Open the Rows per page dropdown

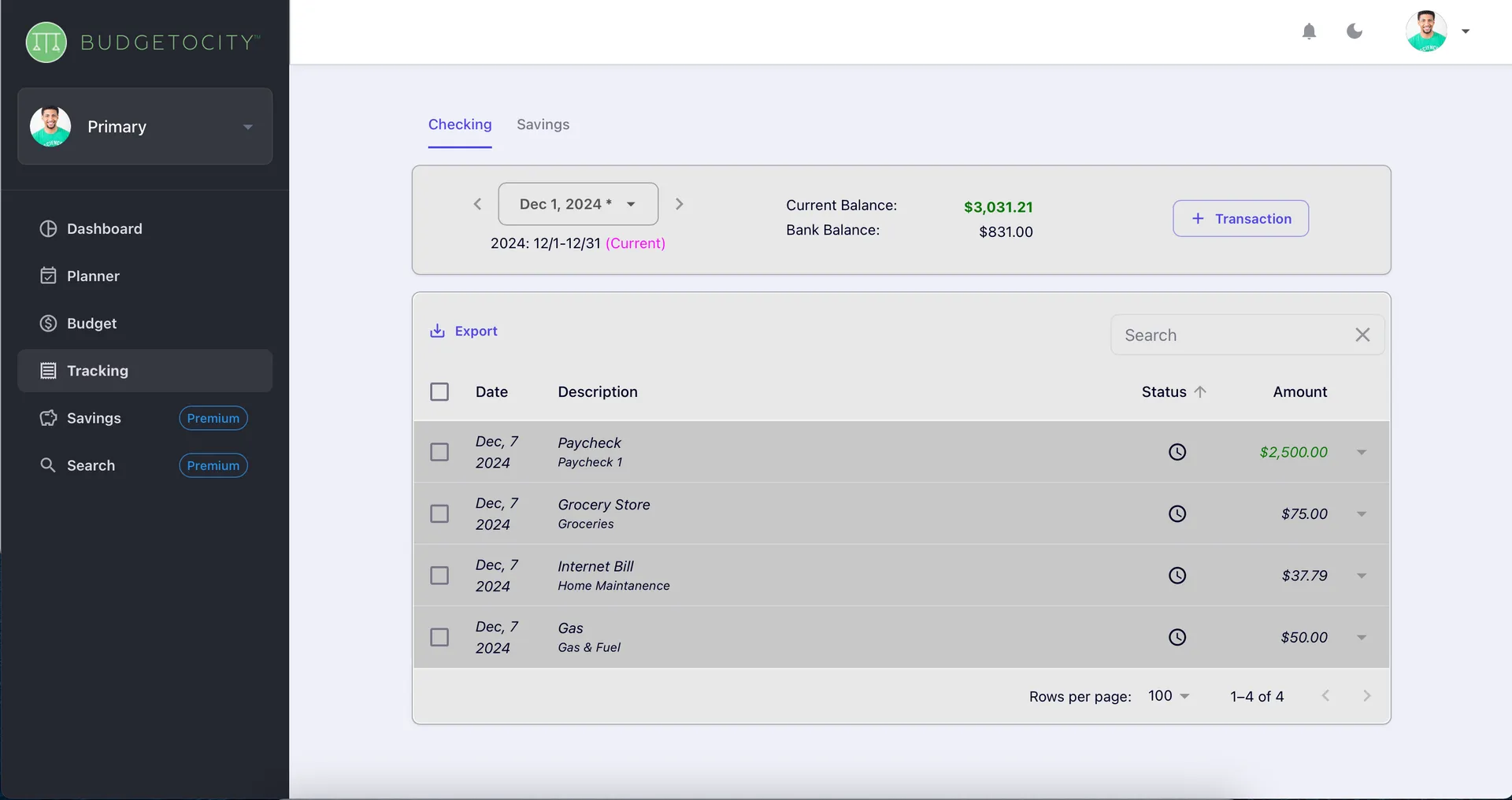[1168, 695]
